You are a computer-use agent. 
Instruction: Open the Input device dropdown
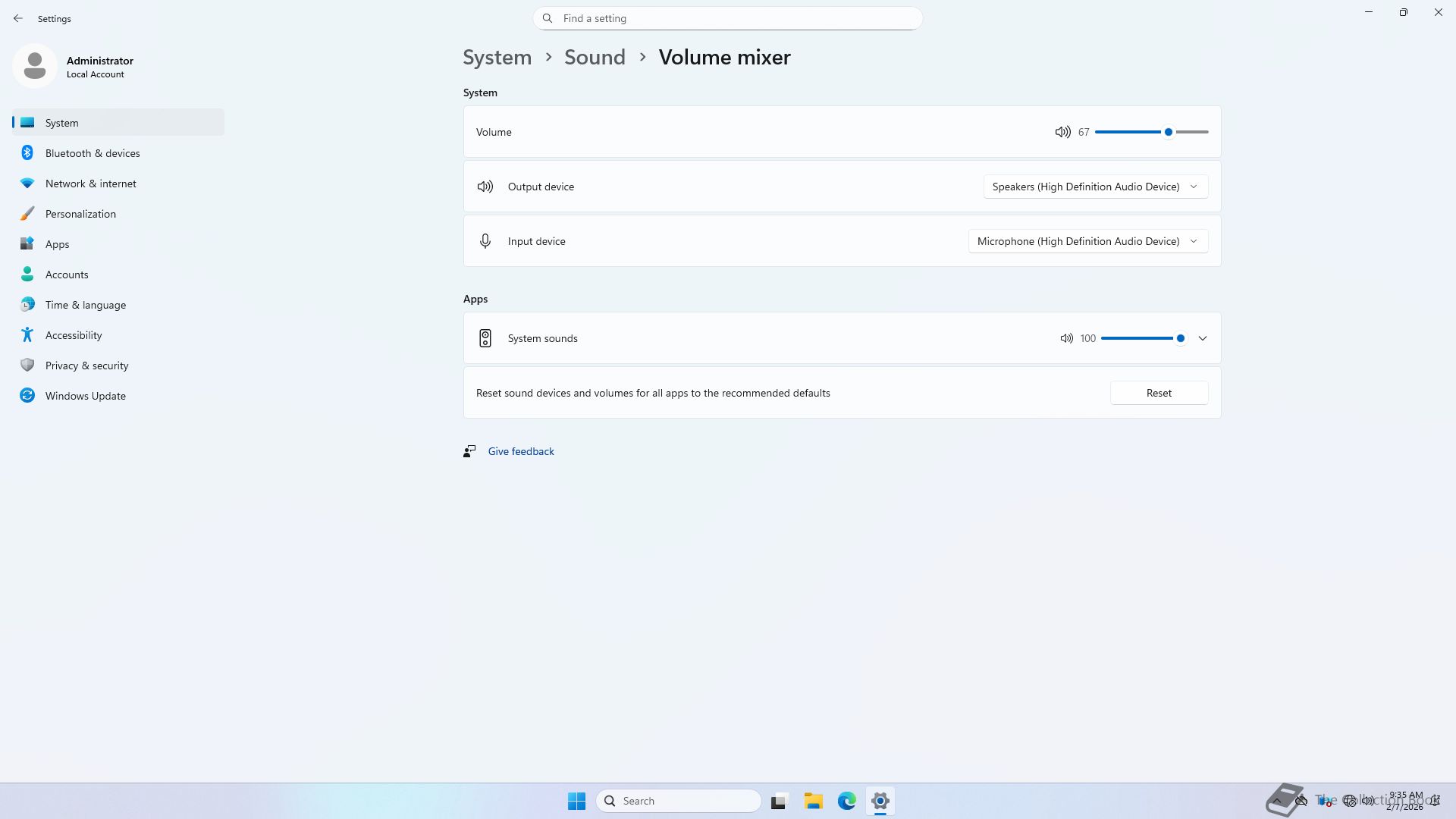tap(1087, 241)
